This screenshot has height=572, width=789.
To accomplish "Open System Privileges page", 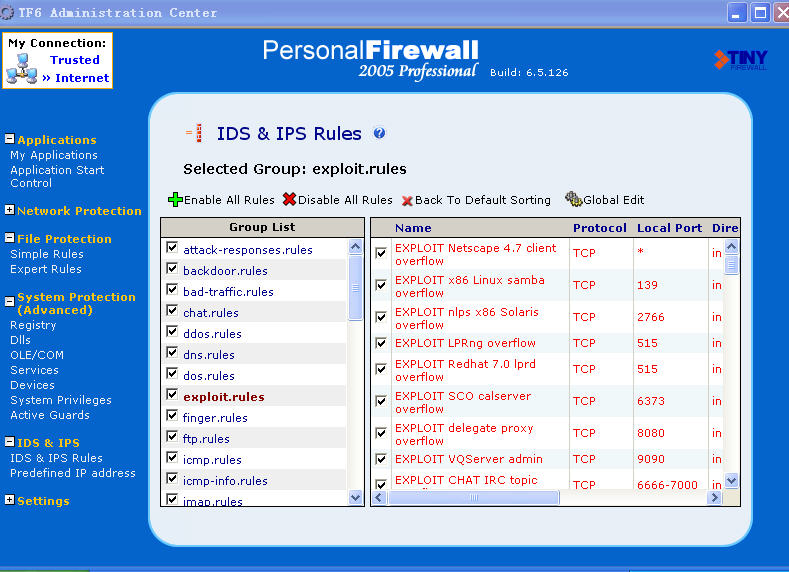I will pos(61,400).
